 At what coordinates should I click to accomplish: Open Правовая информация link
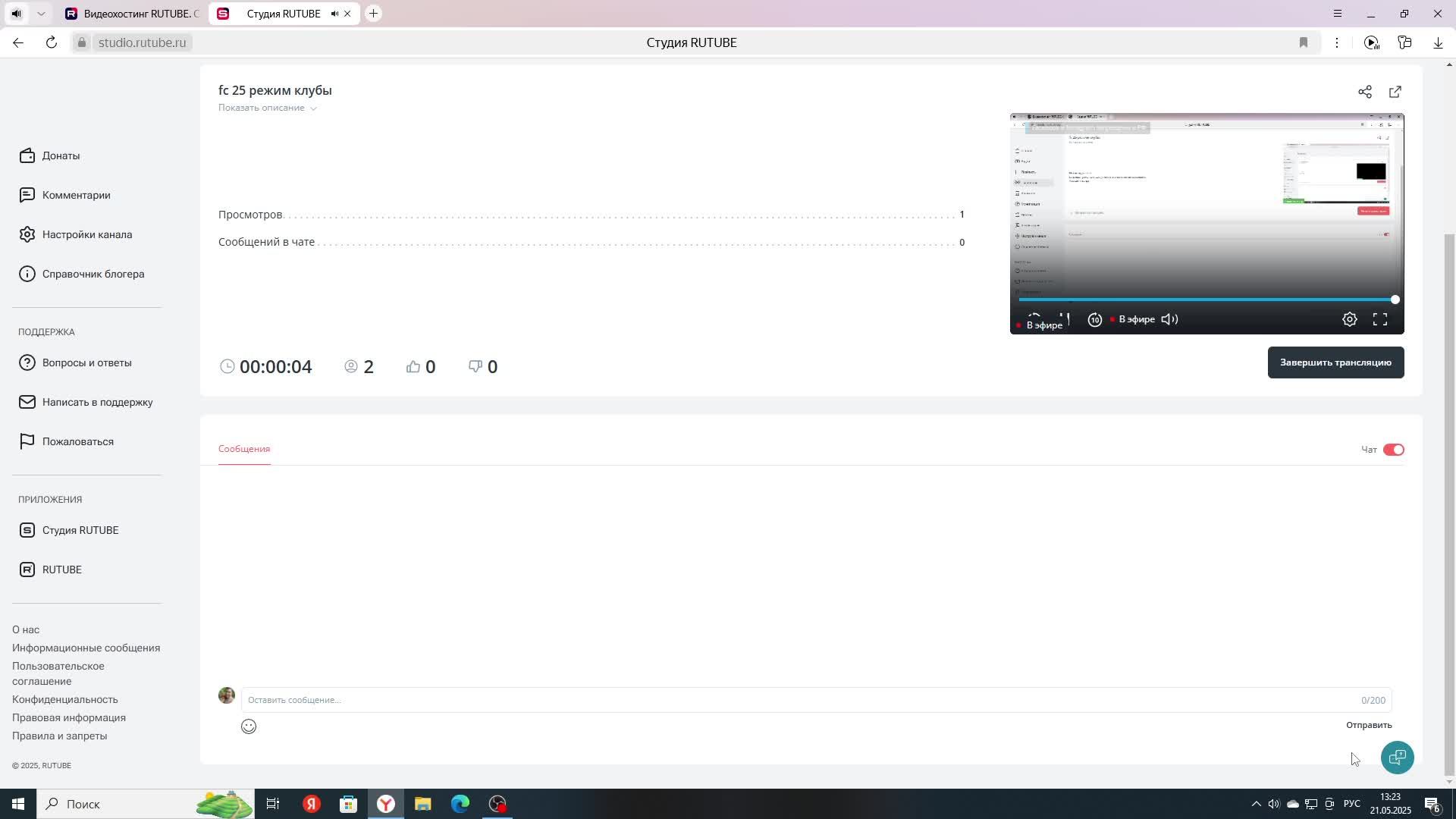[x=69, y=718]
